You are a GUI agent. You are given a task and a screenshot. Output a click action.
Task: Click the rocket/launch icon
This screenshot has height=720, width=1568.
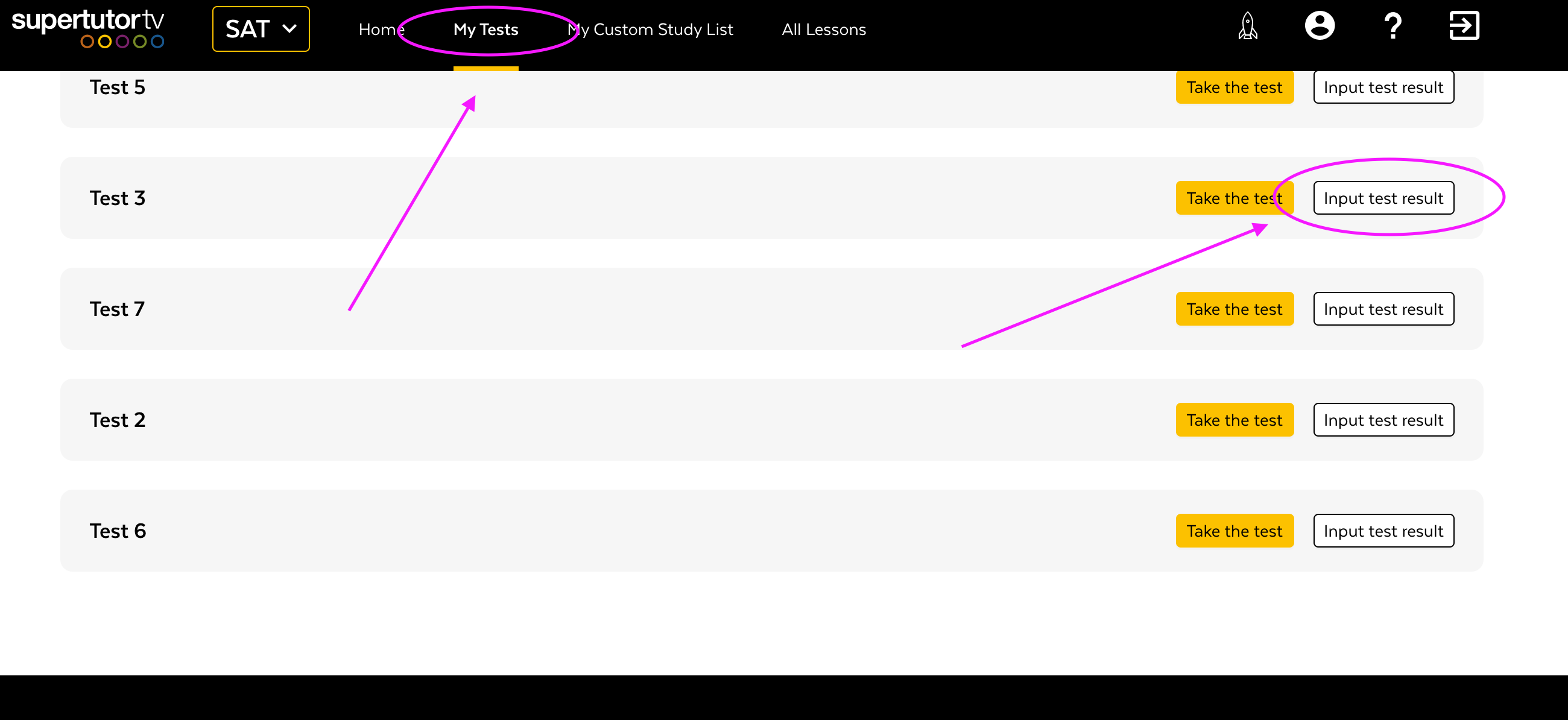pyautogui.click(x=1247, y=27)
